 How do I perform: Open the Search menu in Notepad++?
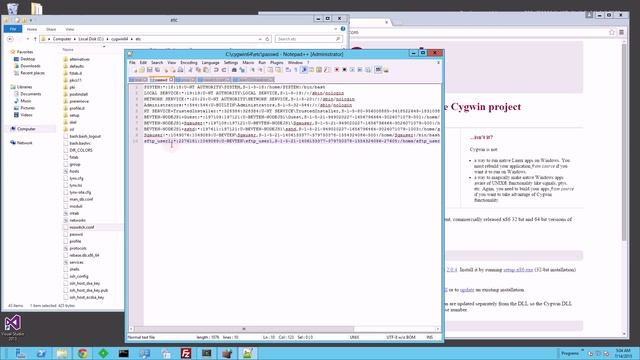coord(157,62)
